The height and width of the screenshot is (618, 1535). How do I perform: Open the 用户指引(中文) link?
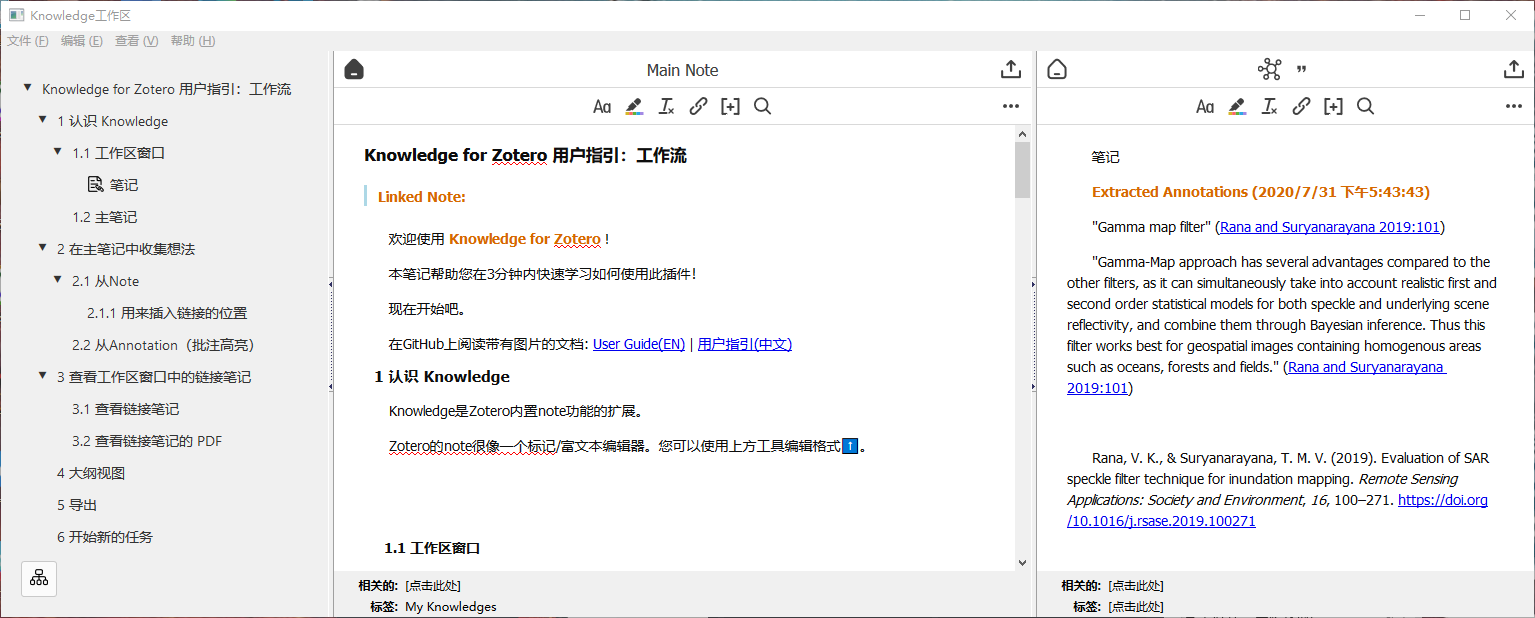tap(744, 344)
